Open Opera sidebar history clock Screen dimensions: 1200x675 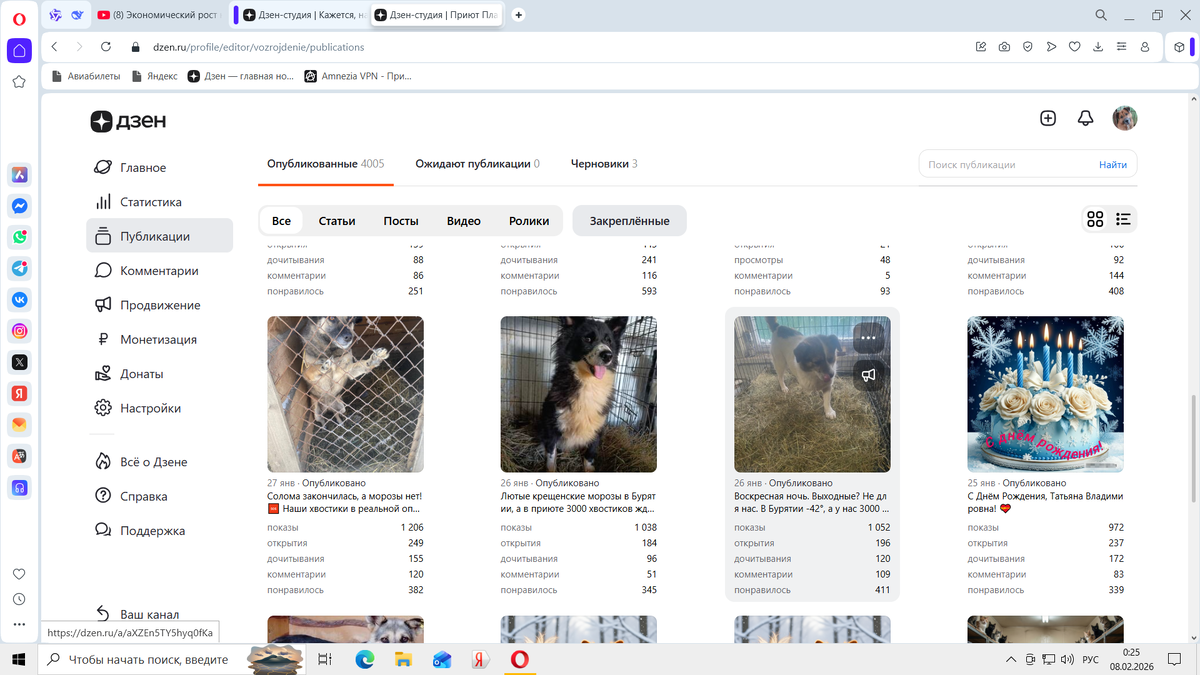(x=19, y=599)
